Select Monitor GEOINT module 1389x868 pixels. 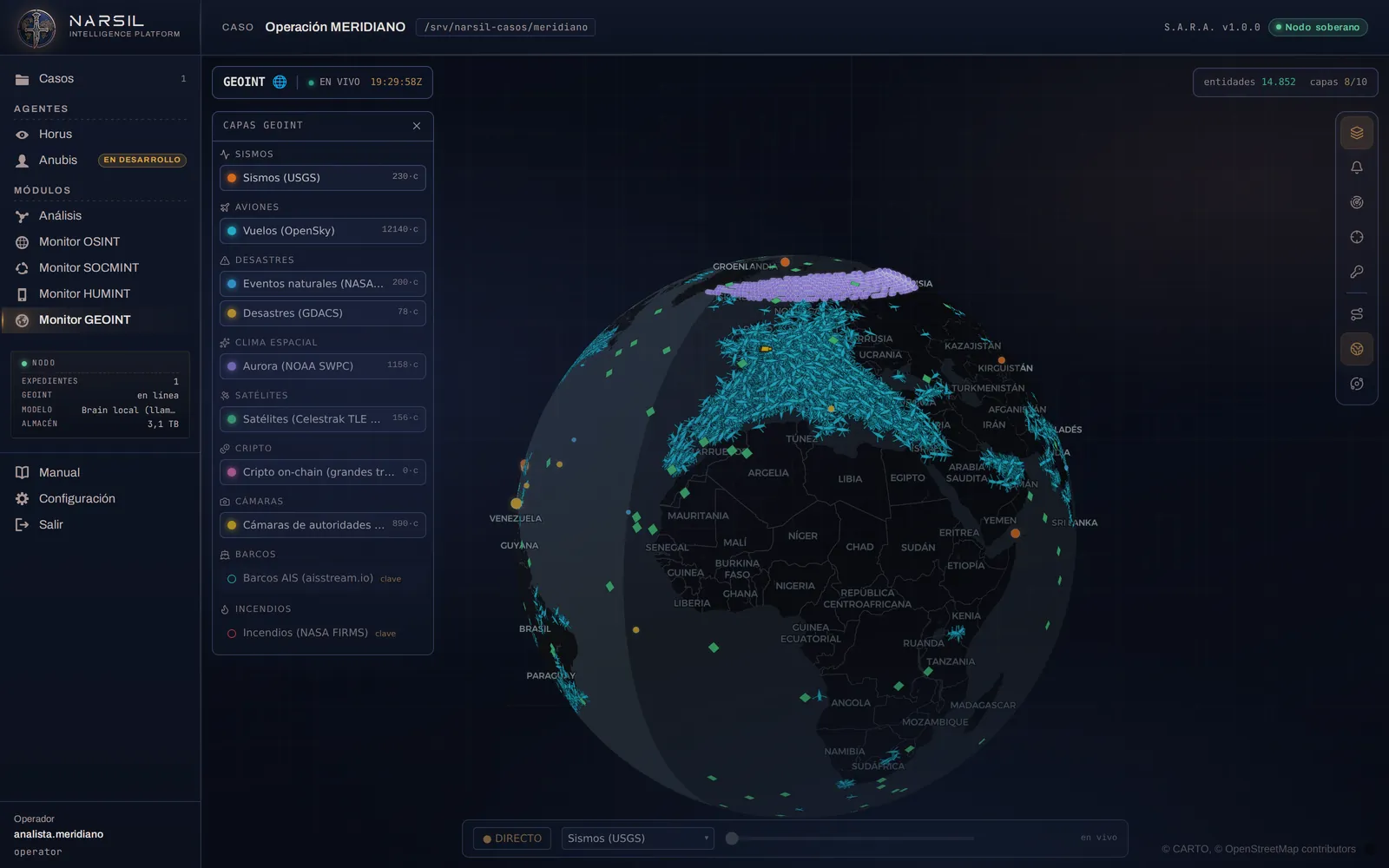101,319
